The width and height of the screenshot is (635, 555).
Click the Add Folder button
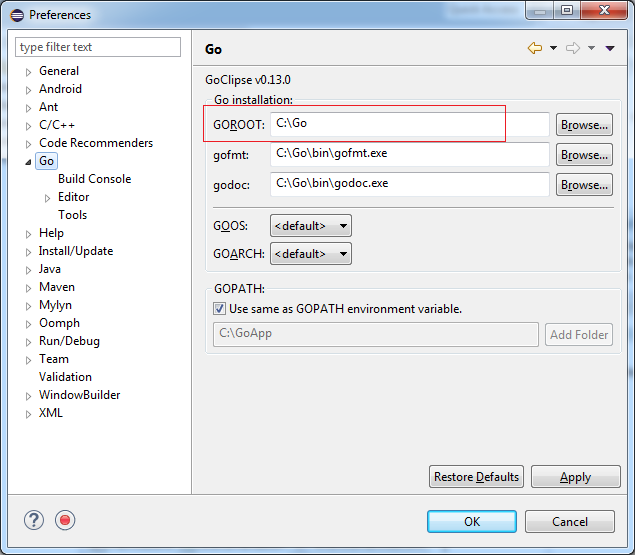point(579,335)
